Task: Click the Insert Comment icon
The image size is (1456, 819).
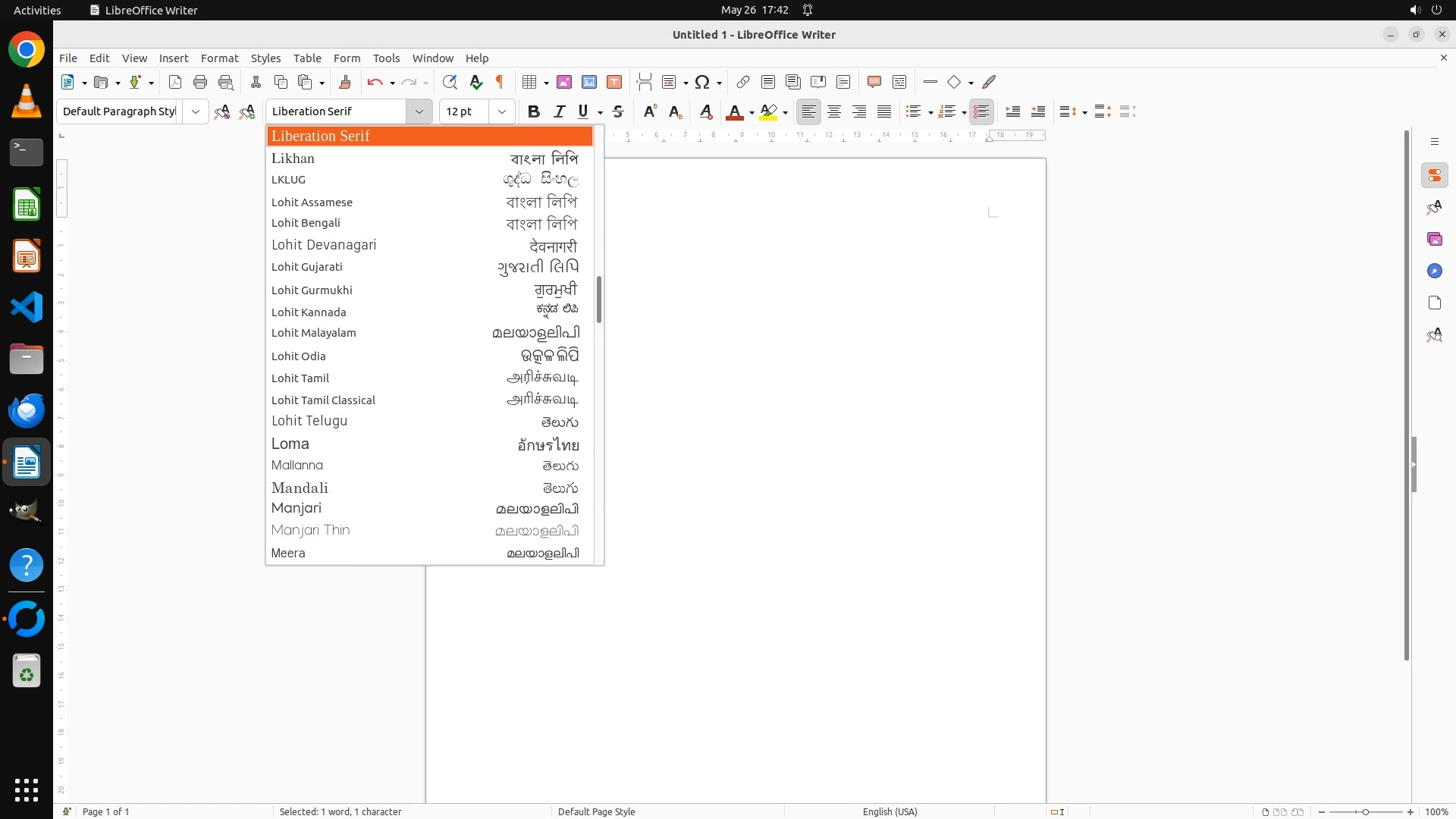Action: click(x=874, y=82)
